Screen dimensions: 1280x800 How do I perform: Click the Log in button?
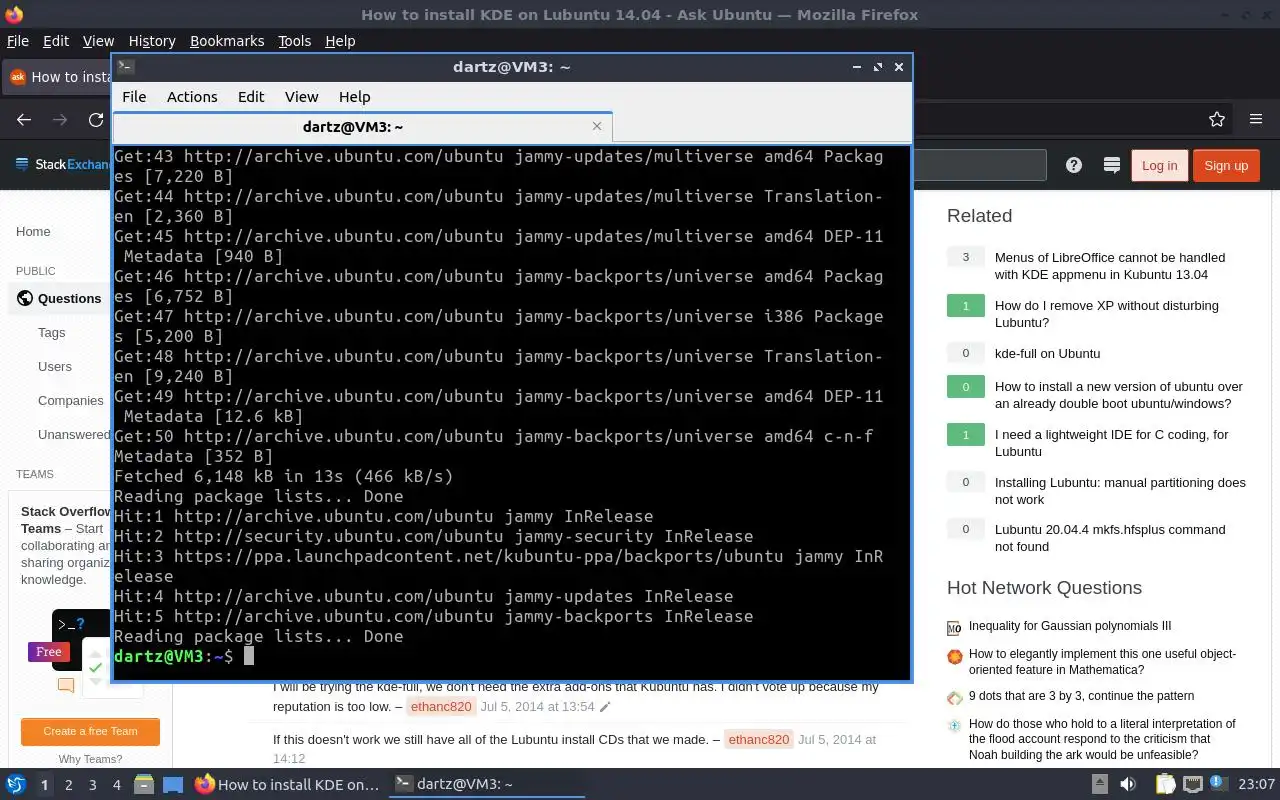click(x=1159, y=166)
